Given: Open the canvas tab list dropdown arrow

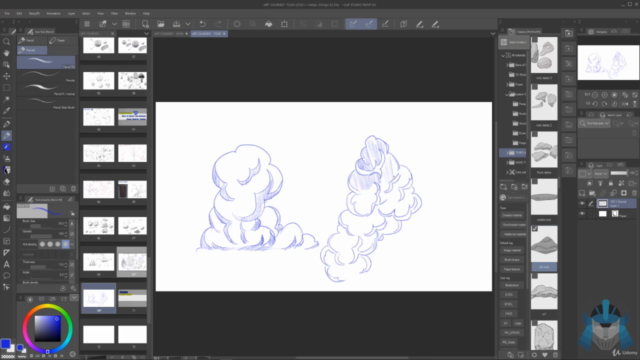Looking at the screenshot, I should pos(493,33).
